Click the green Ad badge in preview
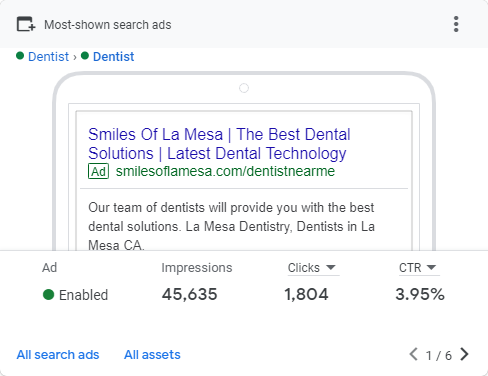Image resolution: width=488 pixels, height=376 pixels. [x=98, y=171]
